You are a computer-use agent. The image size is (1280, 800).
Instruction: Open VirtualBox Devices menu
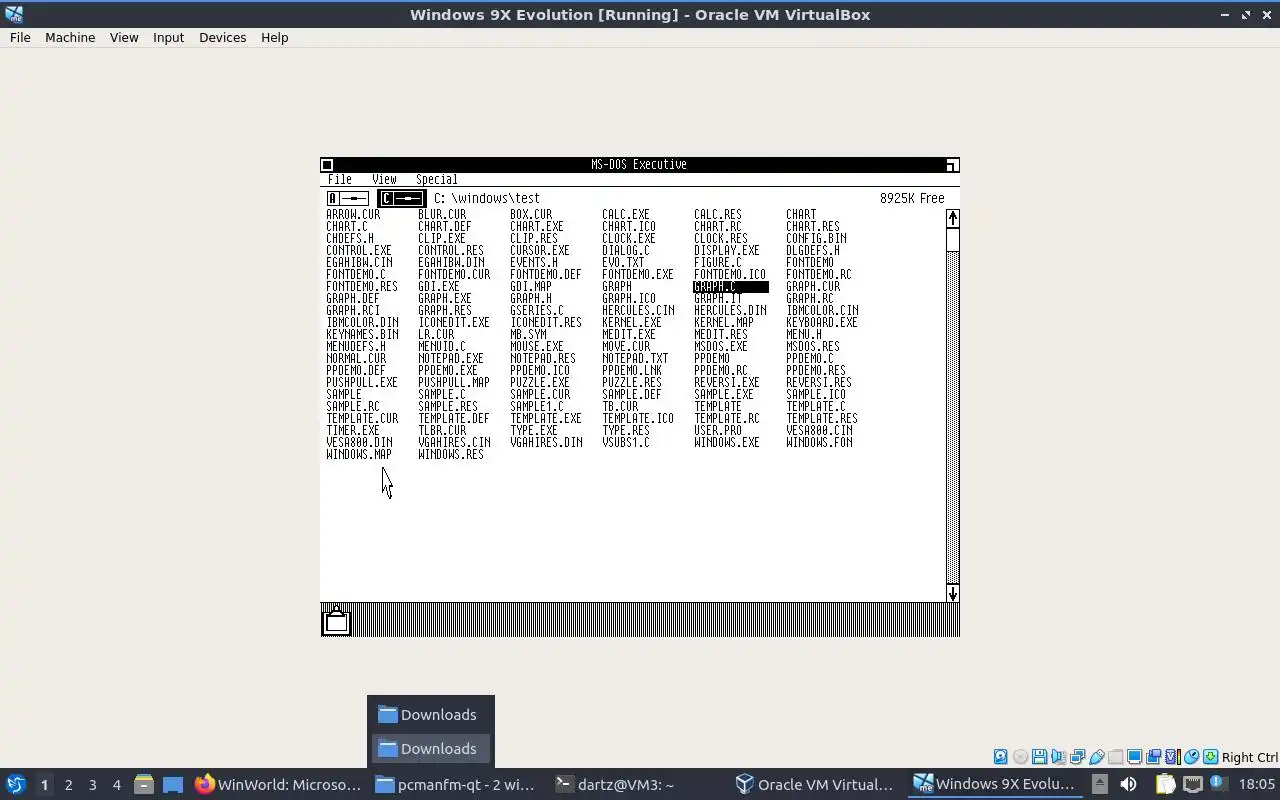pyautogui.click(x=222, y=37)
